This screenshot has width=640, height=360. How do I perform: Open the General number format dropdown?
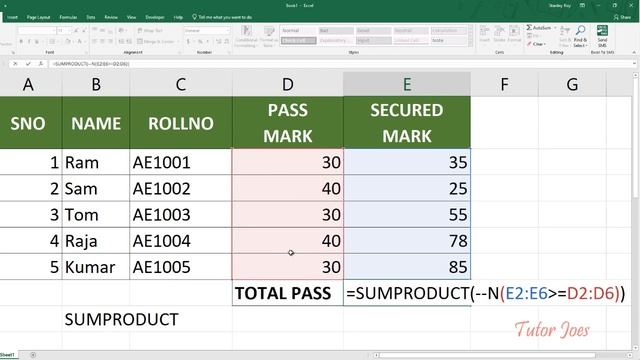[228, 31]
